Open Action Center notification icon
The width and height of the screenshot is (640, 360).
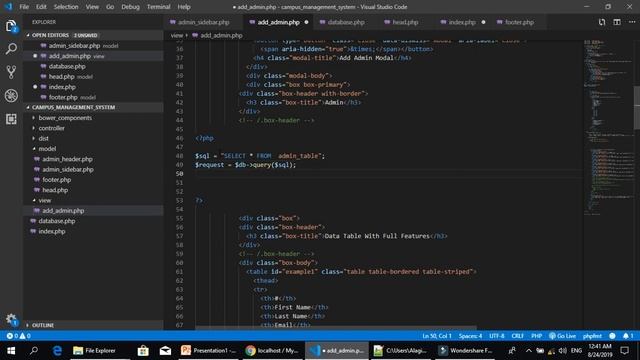(x=624, y=351)
